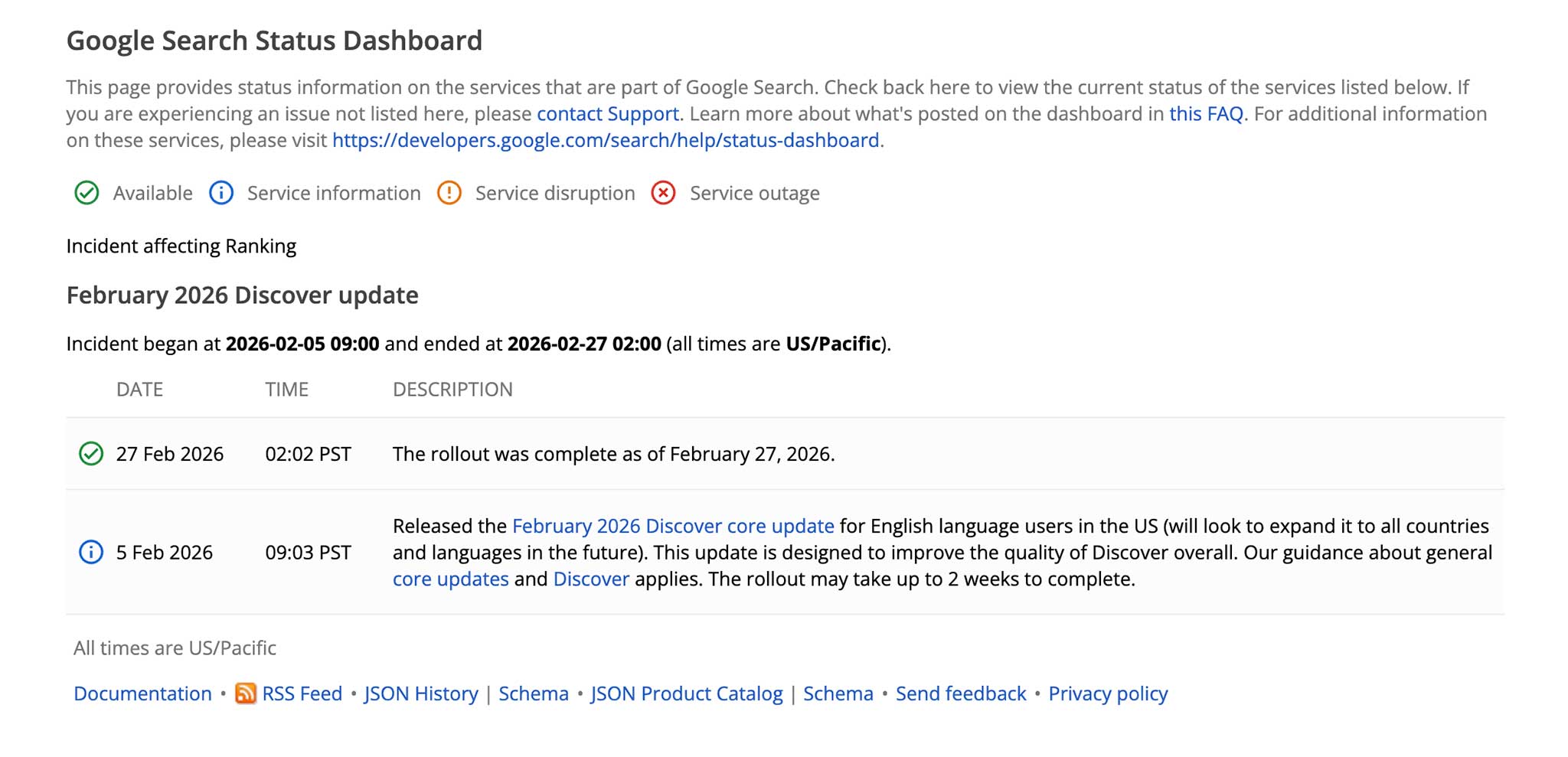The height and width of the screenshot is (757, 1568).
Task: Click the blue info icon beside 5 Feb 2026
Action: 91,552
